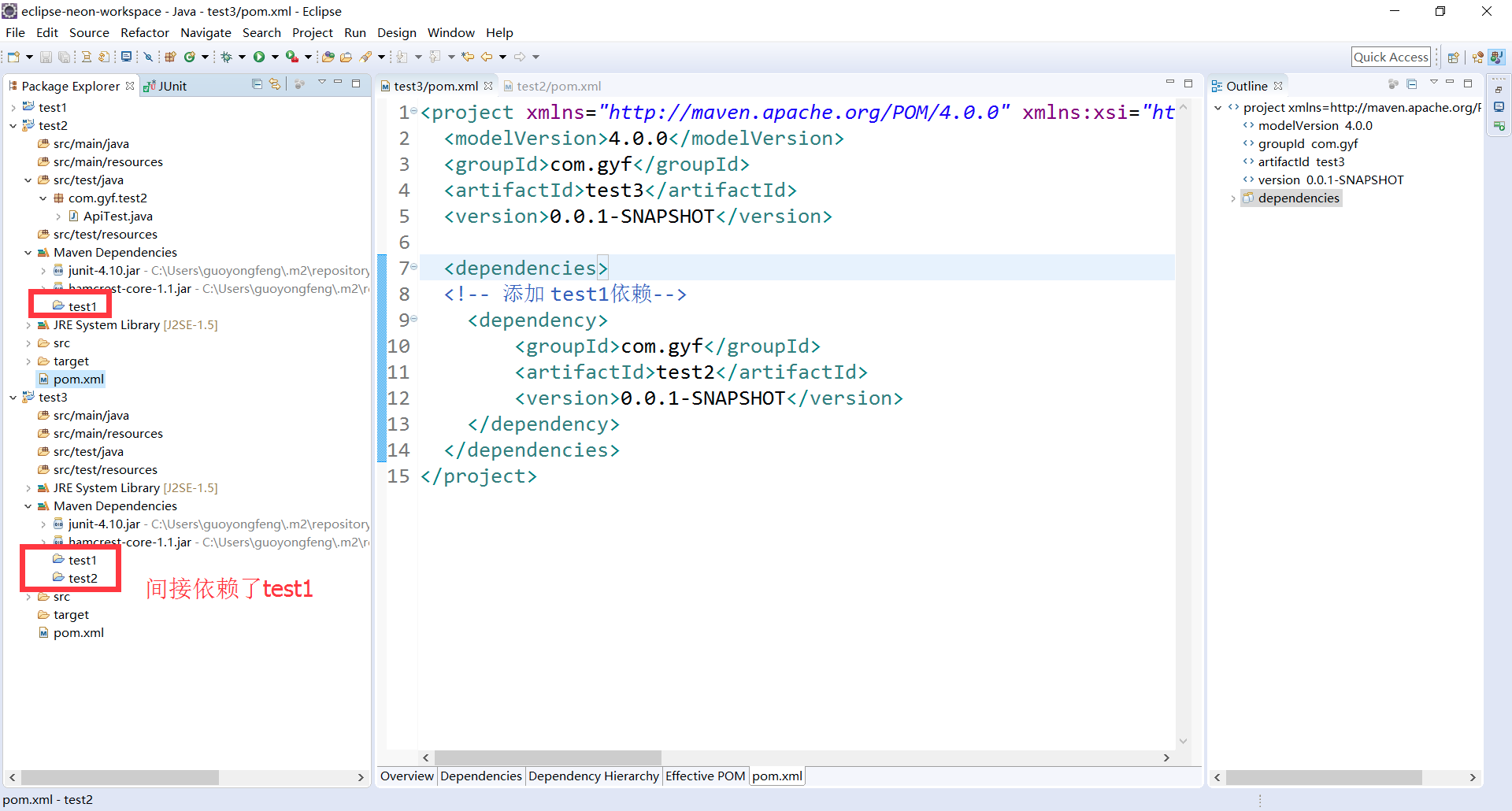Click the Next Annotation toolbar icon
The height and width of the screenshot is (811, 1512).
coord(402,57)
